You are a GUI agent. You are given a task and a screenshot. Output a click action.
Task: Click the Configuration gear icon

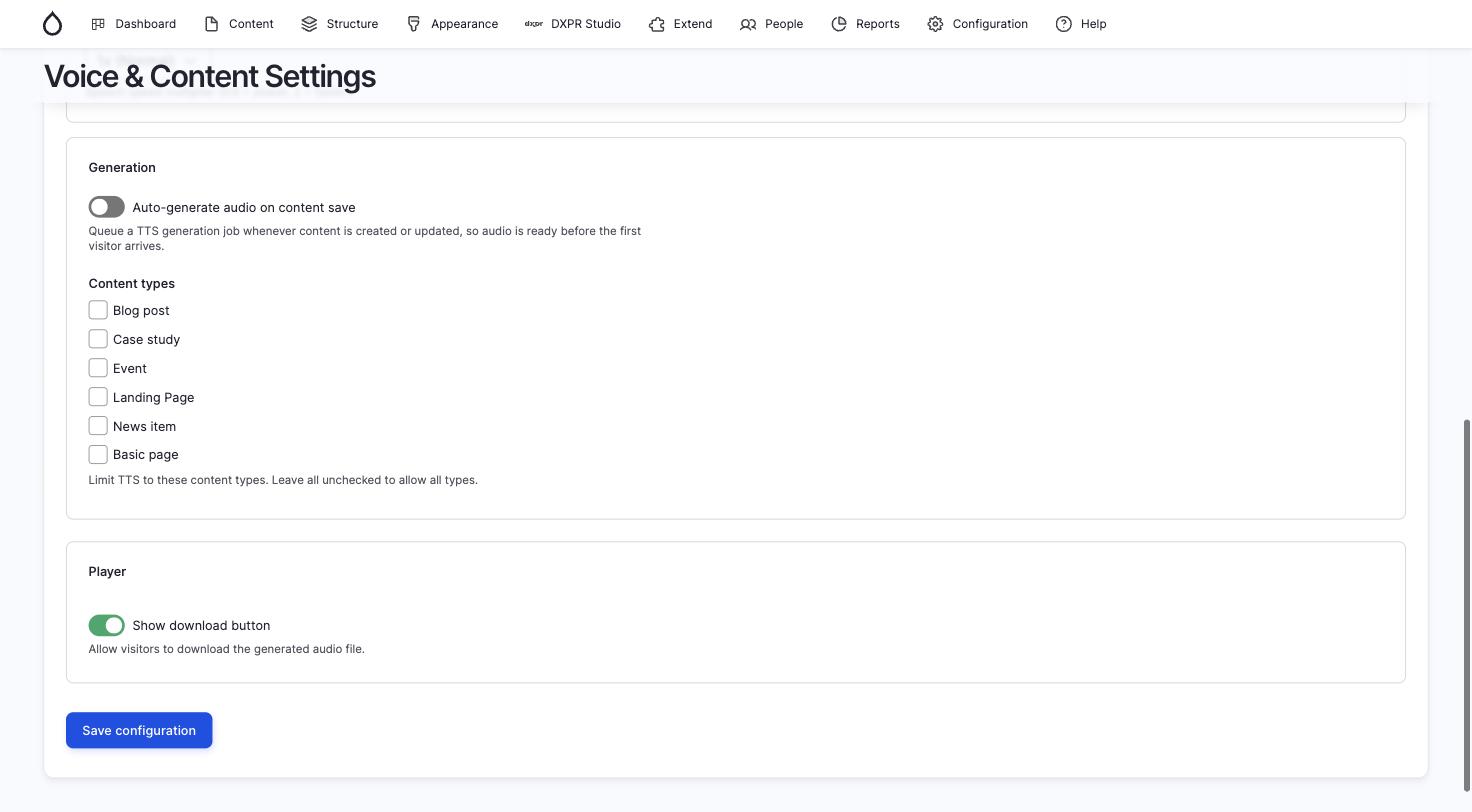(x=935, y=24)
